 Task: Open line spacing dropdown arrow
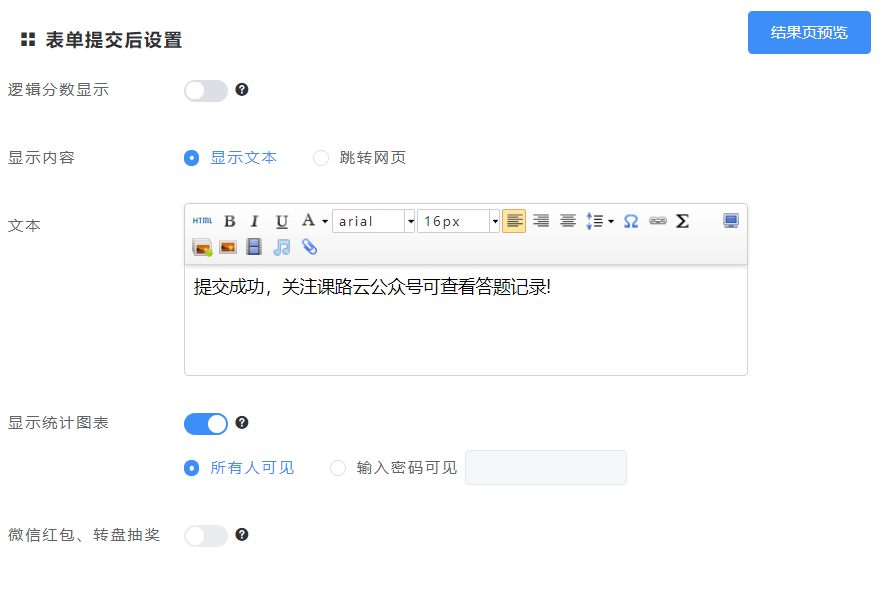[611, 221]
